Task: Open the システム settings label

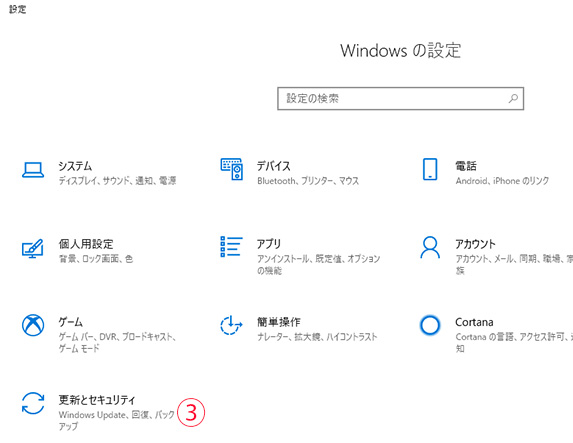Action: (x=75, y=166)
